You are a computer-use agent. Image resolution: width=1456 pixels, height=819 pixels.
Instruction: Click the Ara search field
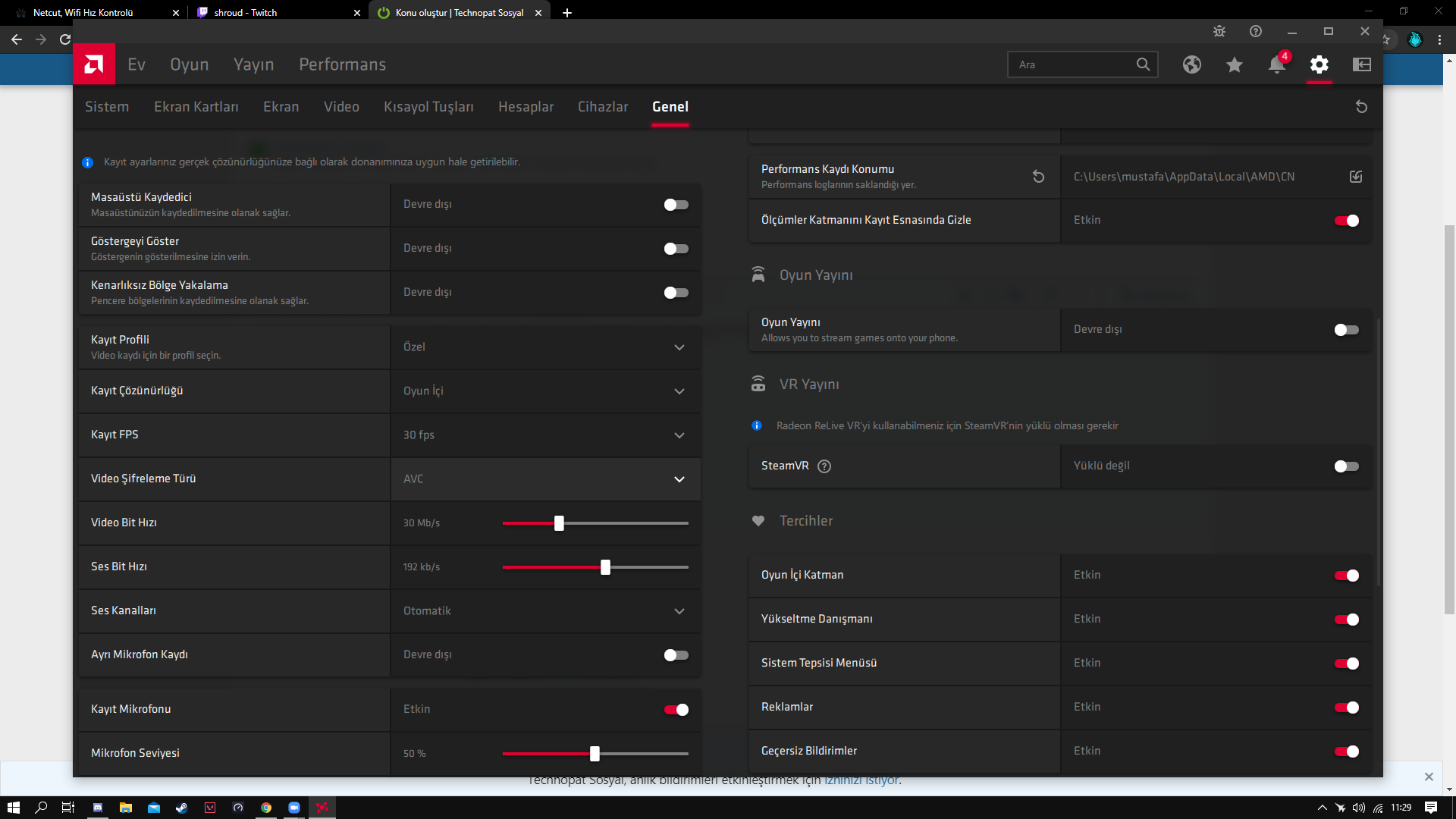pyautogui.click(x=1069, y=64)
